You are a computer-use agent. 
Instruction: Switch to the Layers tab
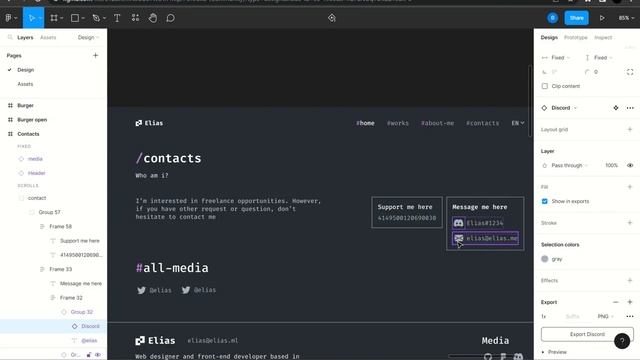[x=25, y=37]
